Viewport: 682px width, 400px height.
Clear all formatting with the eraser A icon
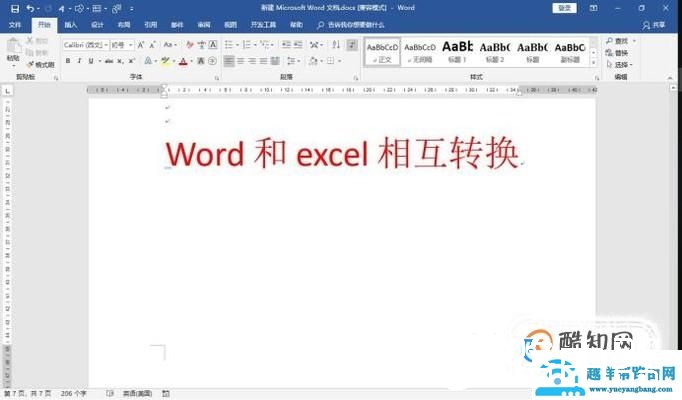tap(190, 45)
